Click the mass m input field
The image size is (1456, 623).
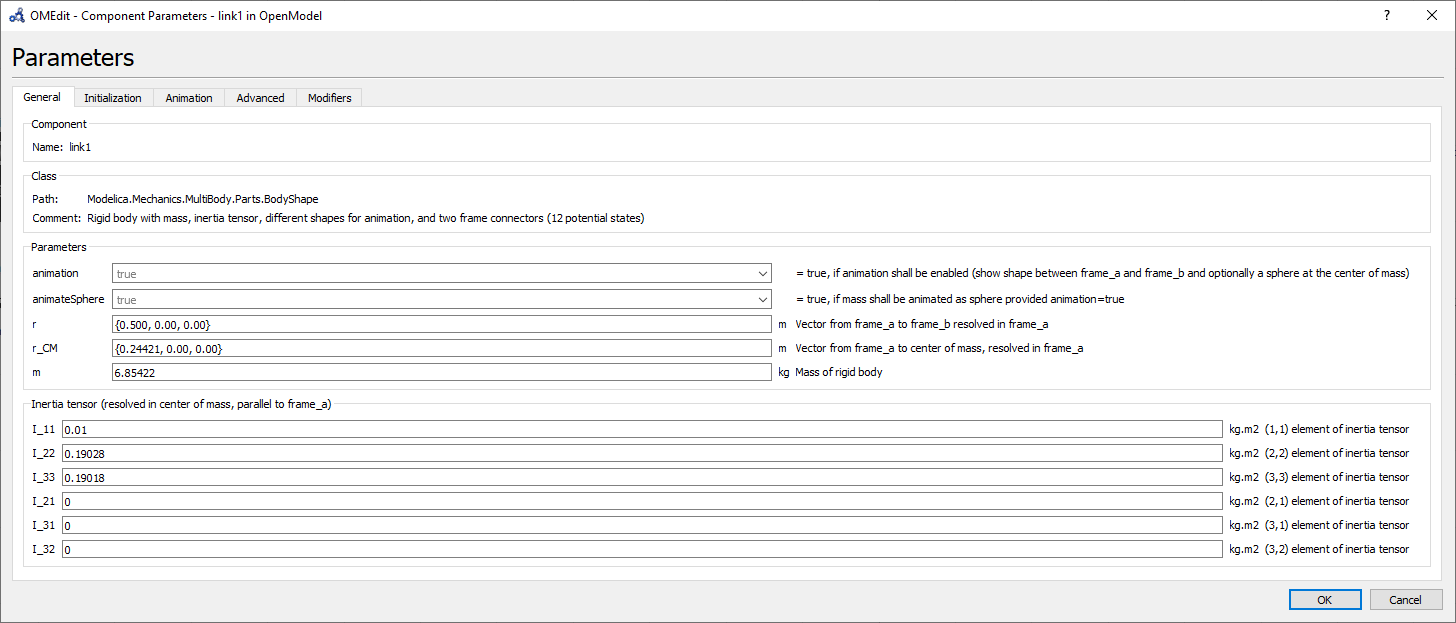tap(442, 372)
